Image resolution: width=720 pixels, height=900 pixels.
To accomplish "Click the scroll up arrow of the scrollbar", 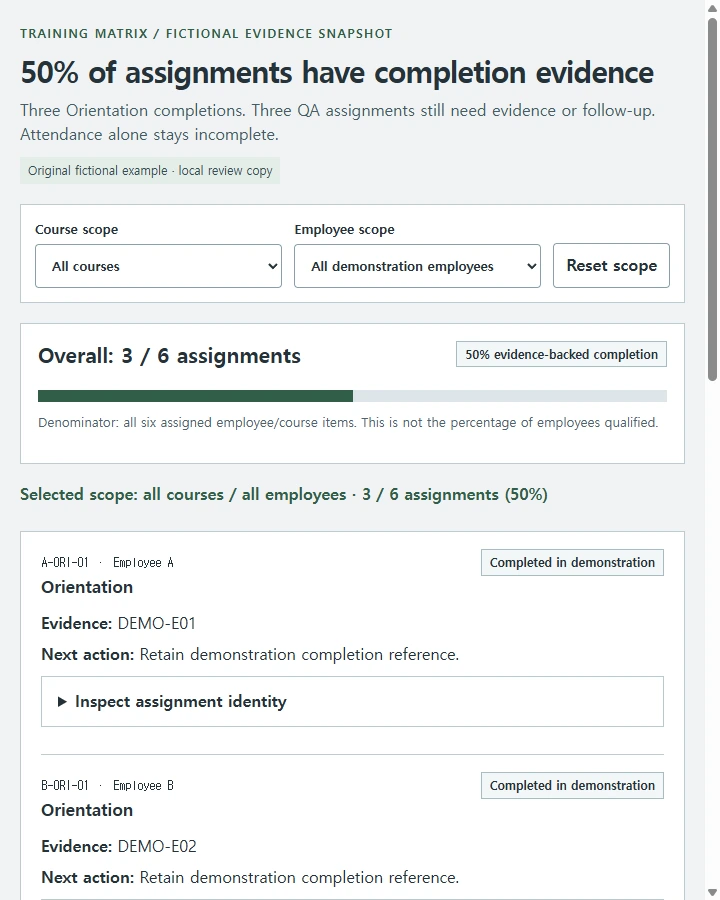I will pos(712,8).
